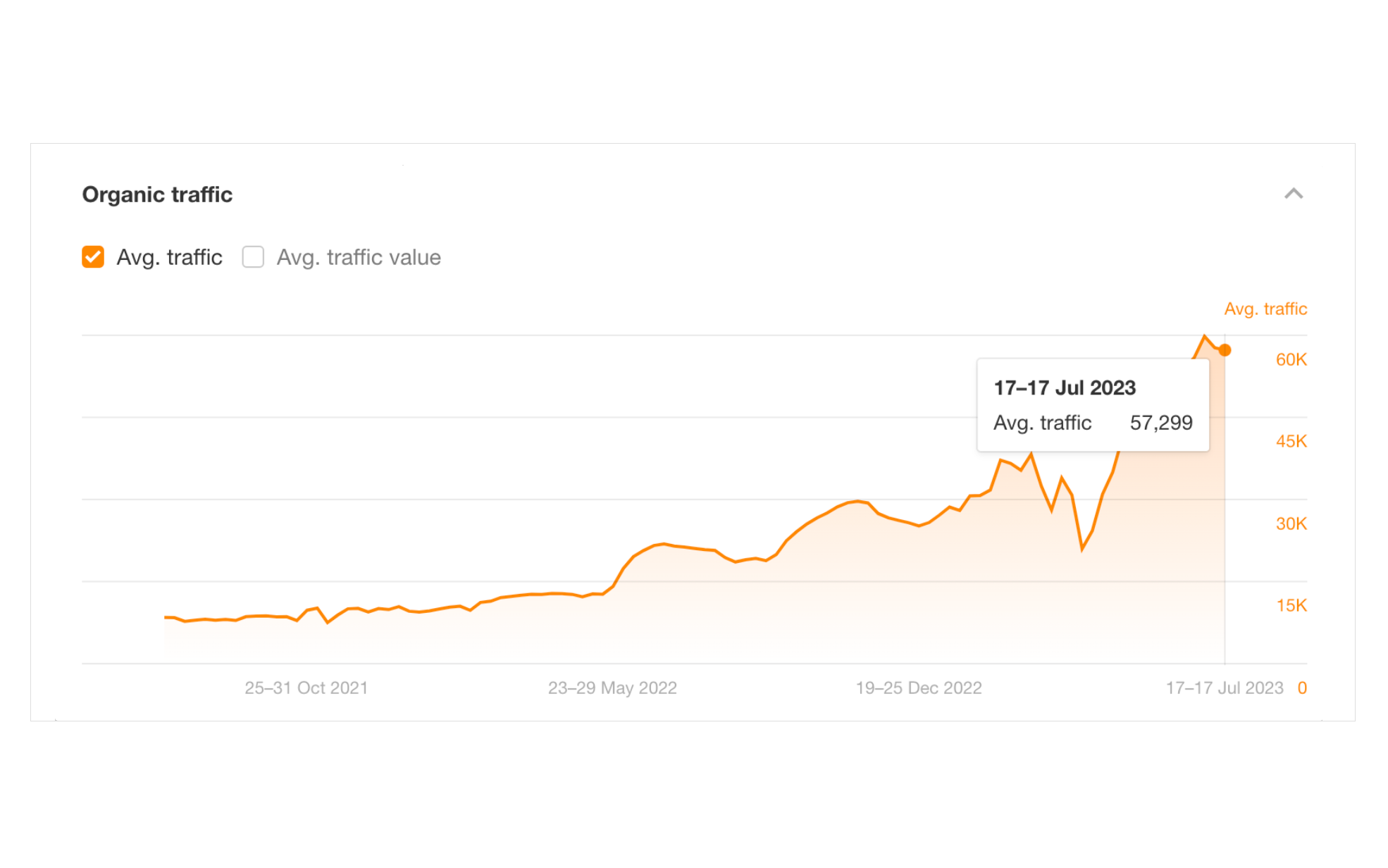Click the 17–17 Jul 2023 axis label
This screenshot has height=868, width=1388.
tap(1224, 688)
